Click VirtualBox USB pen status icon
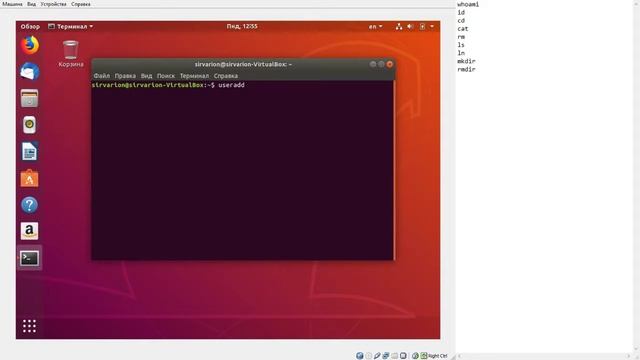Screen dimensions: 640x360 pos(377,356)
